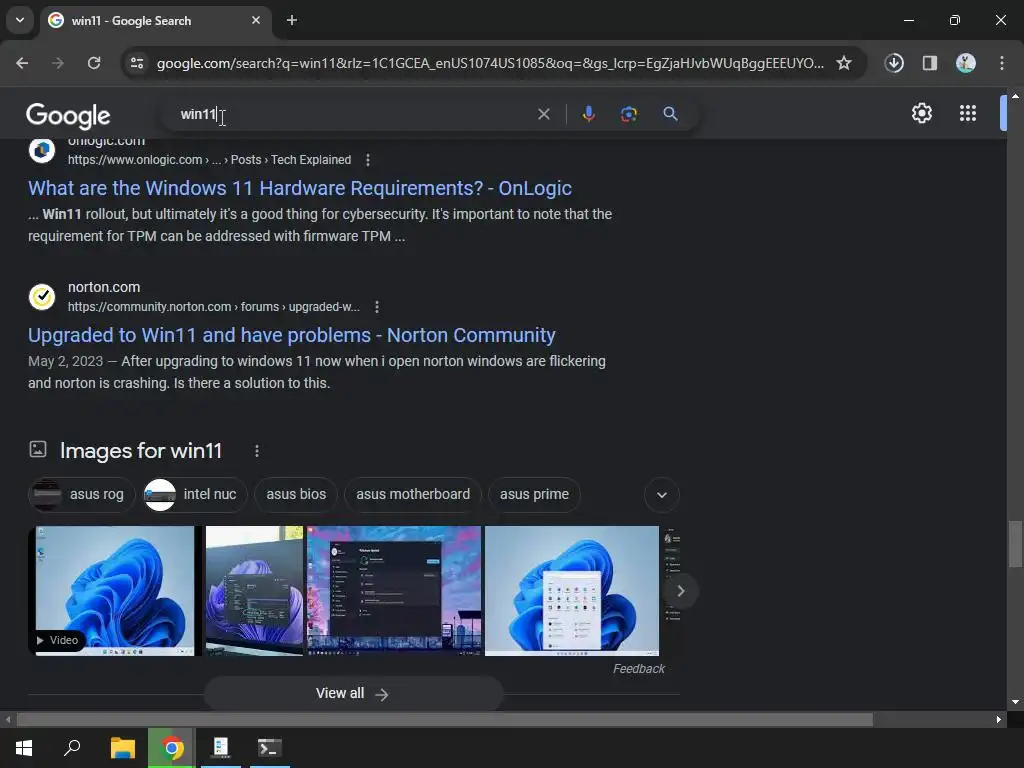The width and height of the screenshot is (1024, 768).
Task: Click the browser forward arrow
Action: tap(58, 63)
